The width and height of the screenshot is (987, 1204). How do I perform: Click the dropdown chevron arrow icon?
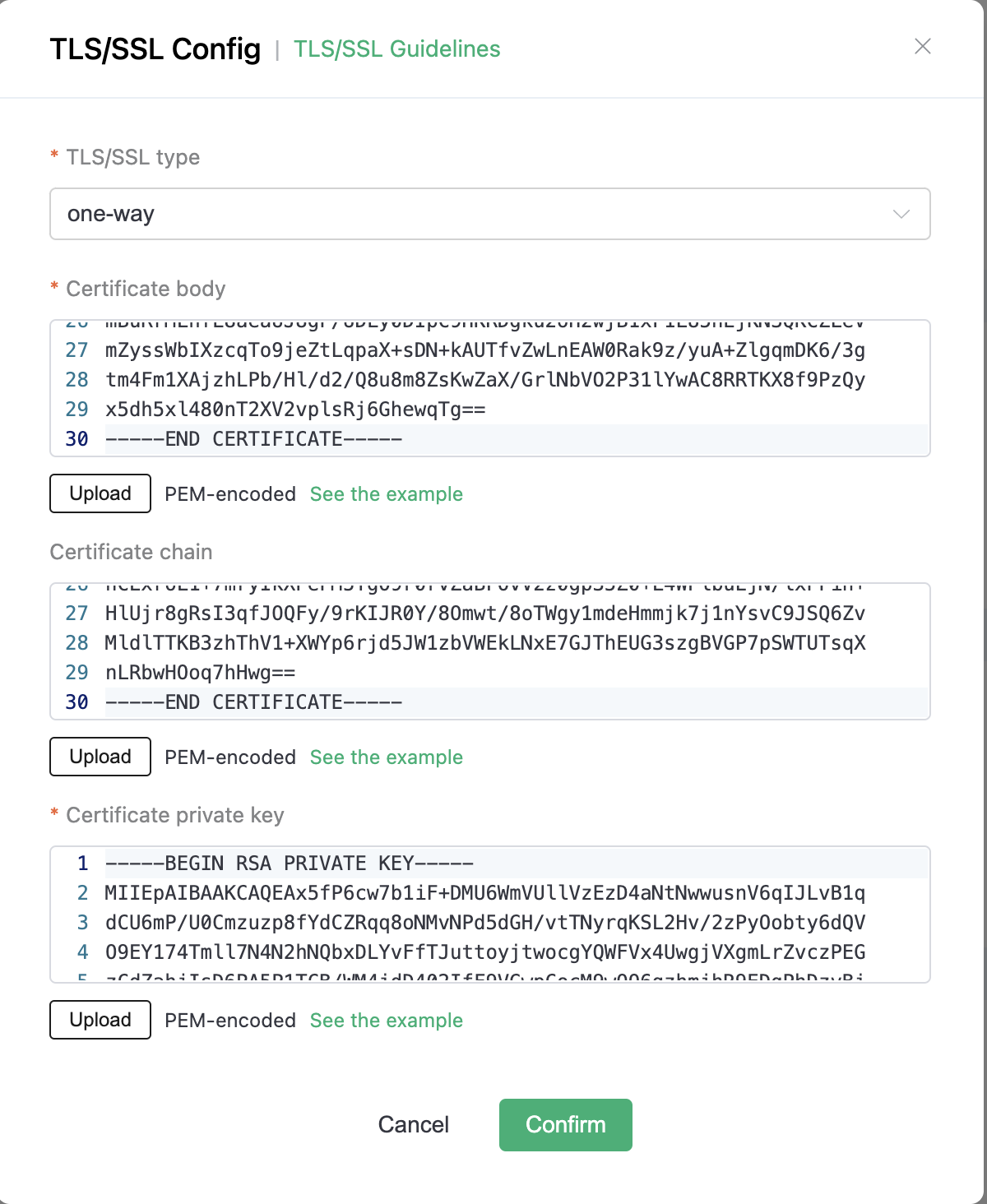901,214
